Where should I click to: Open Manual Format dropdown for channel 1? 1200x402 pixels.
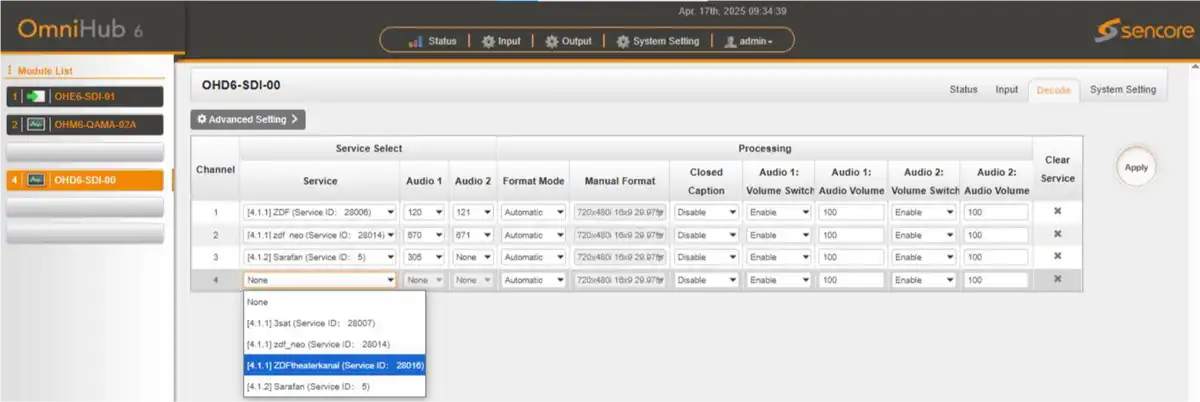tap(620, 212)
